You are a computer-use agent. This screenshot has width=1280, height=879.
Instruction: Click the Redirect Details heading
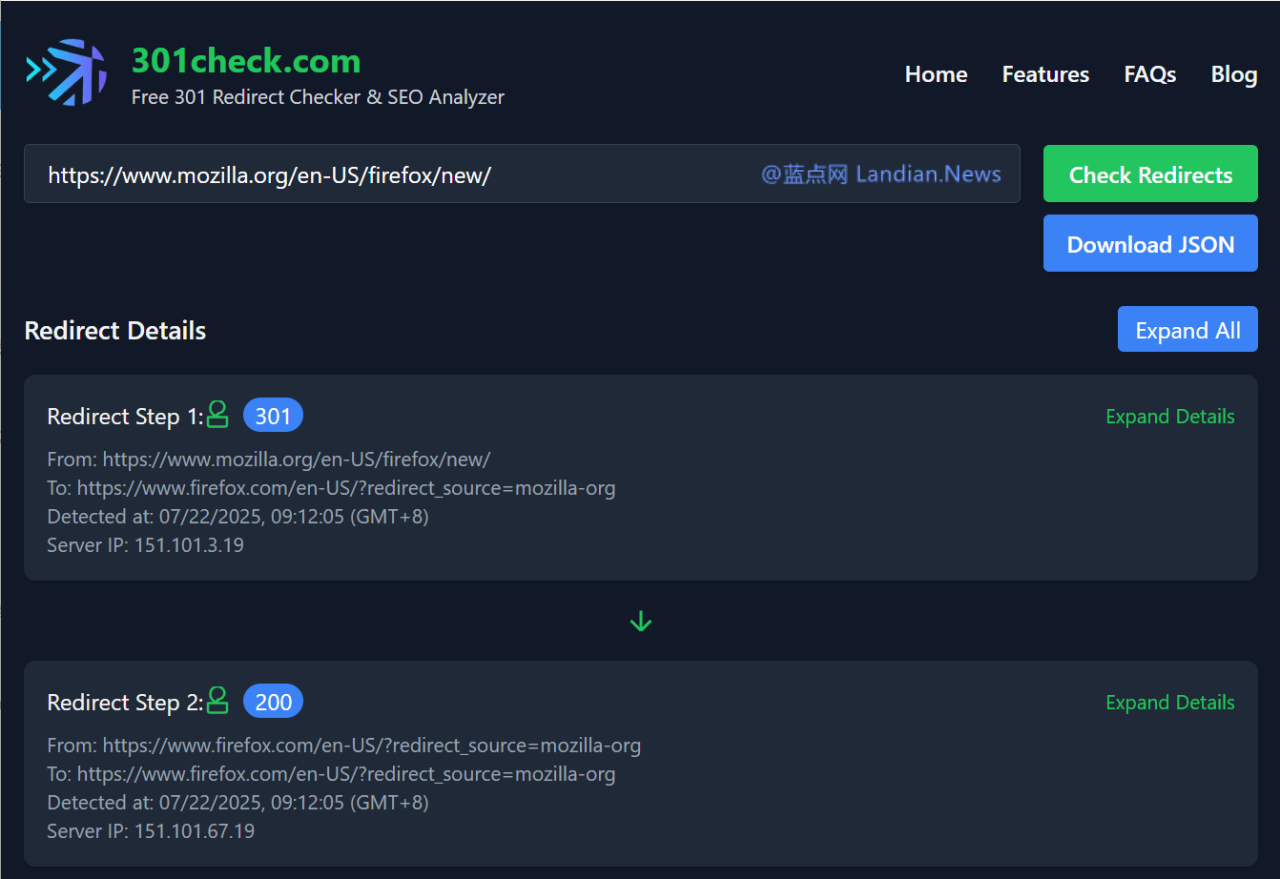[115, 330]
